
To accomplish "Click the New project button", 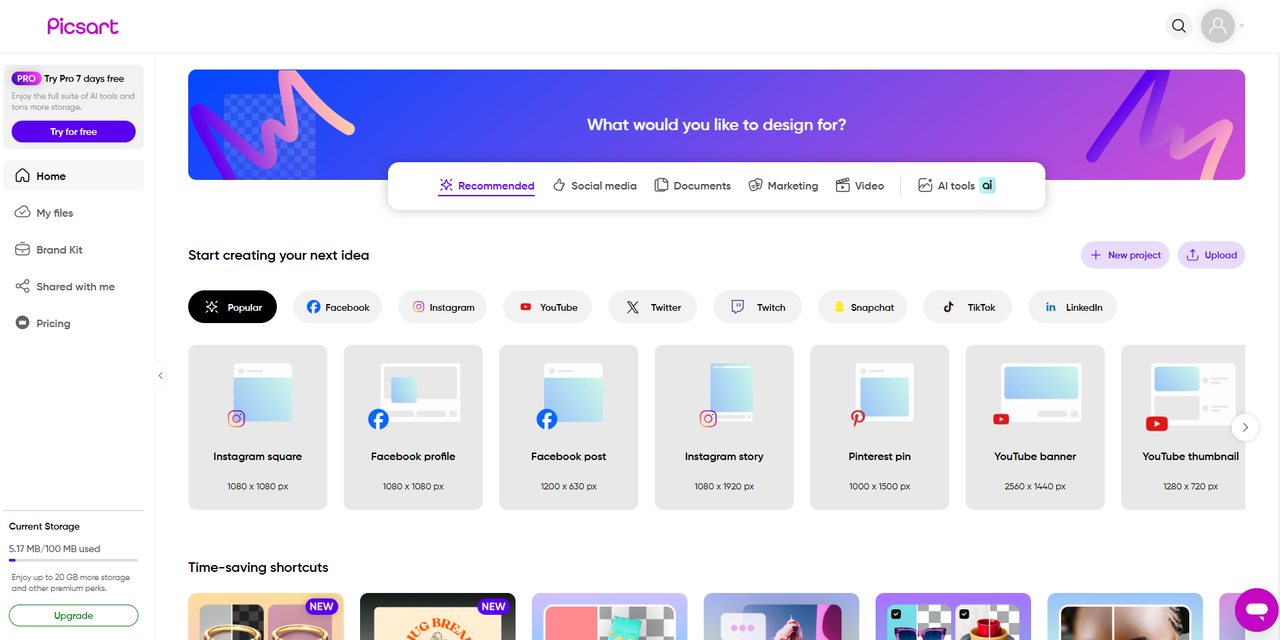I will click(1125, 255).
